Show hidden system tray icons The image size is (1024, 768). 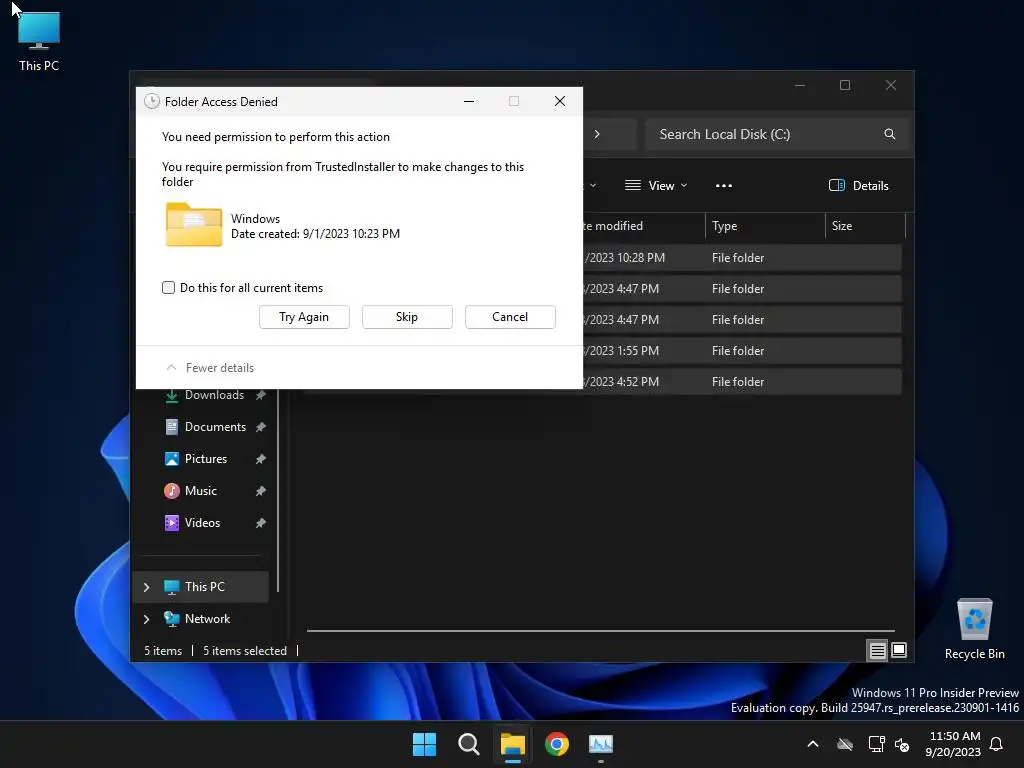click(x=813, y=744)
